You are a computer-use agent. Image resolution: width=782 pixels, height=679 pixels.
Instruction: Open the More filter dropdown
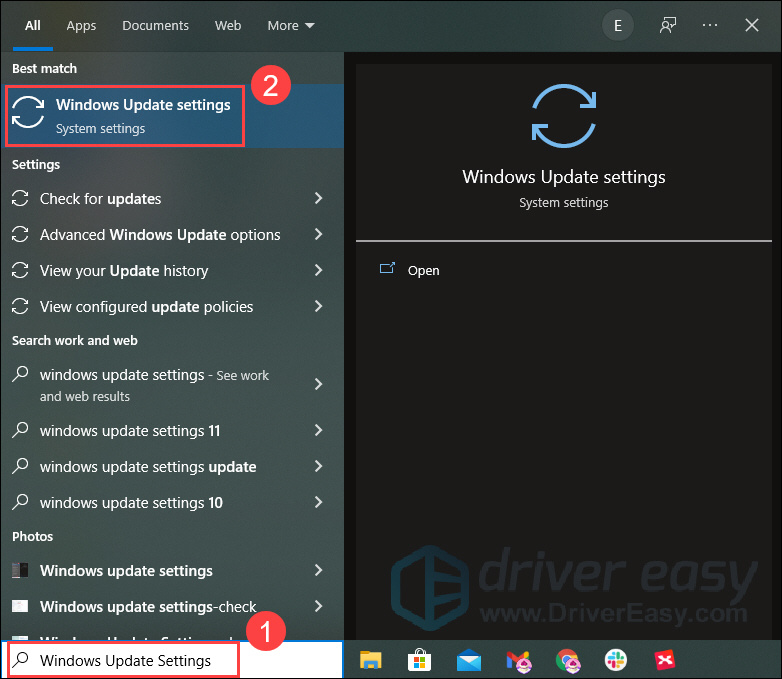tap(291, 25)
